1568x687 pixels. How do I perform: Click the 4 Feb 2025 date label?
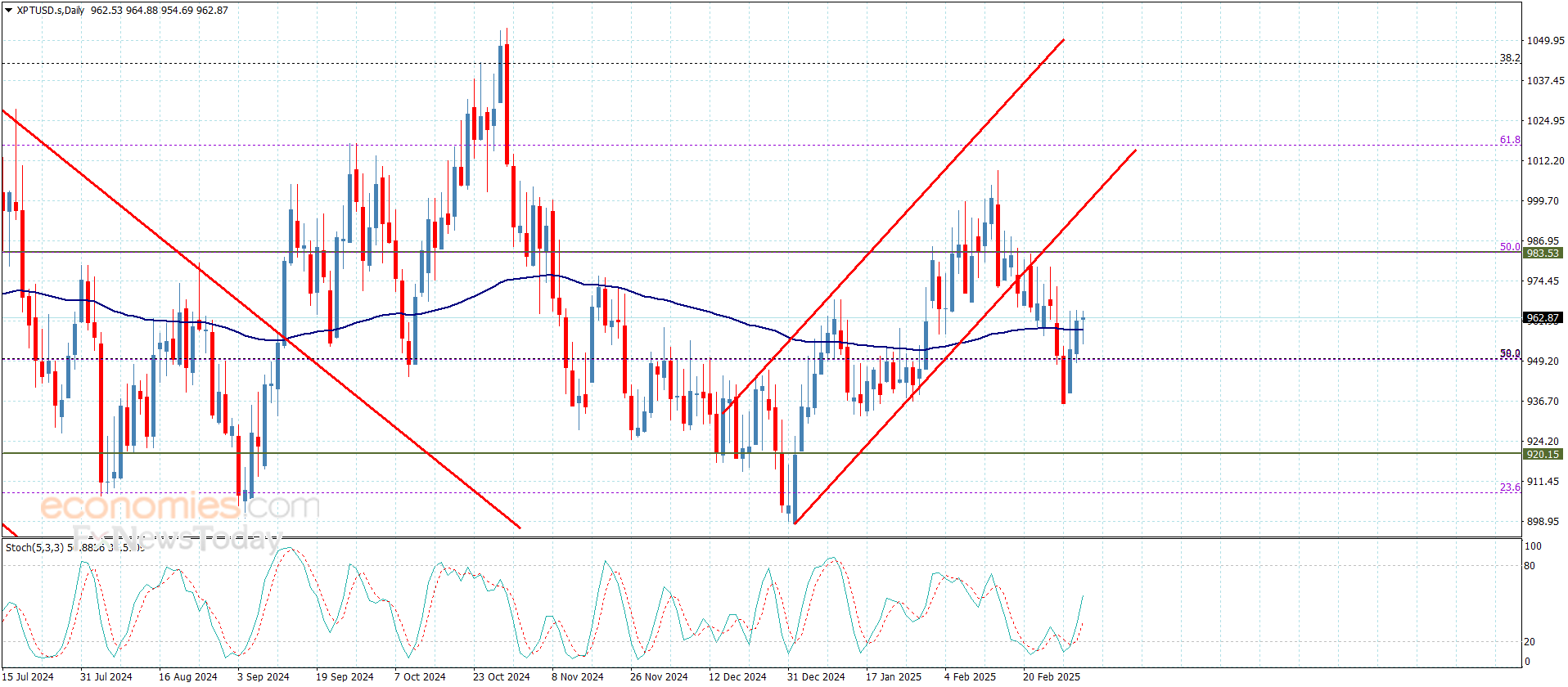[x=971, y=676]
